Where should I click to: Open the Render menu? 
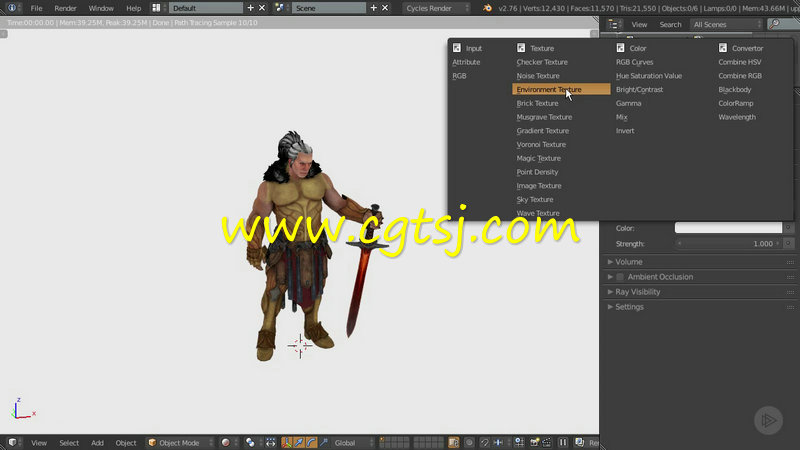tap(65, 8)
